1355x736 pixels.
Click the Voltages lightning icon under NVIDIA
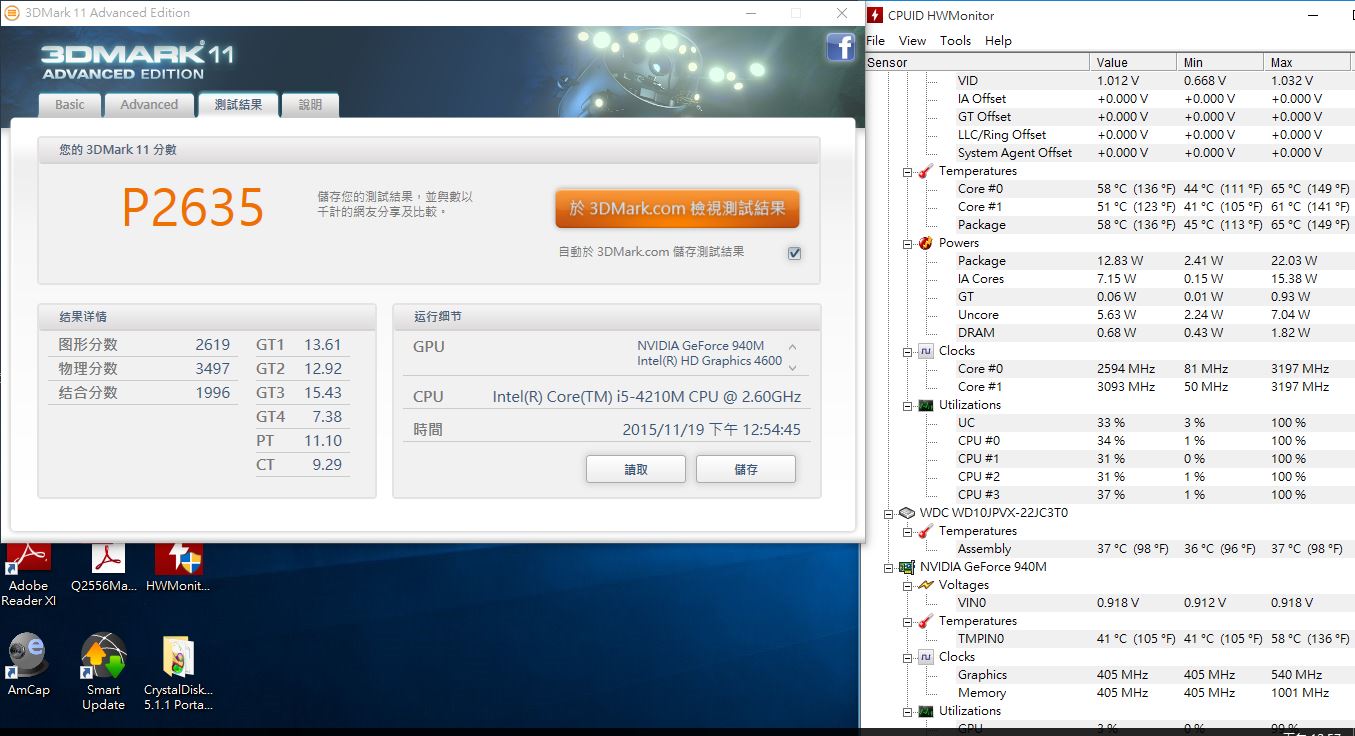click(926, 585)
